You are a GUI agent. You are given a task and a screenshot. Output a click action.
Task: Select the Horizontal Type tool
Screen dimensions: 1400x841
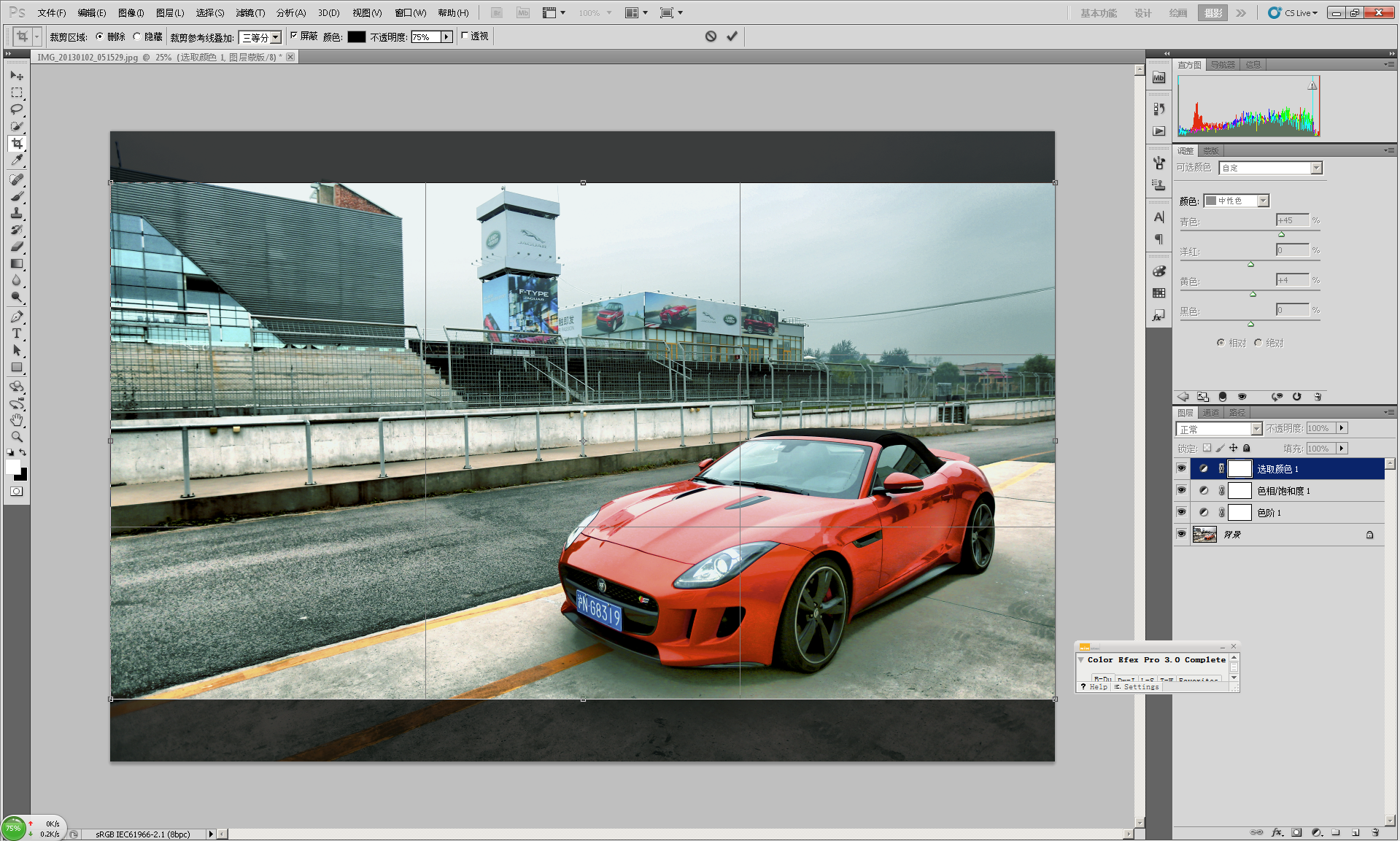coord(17,333)
